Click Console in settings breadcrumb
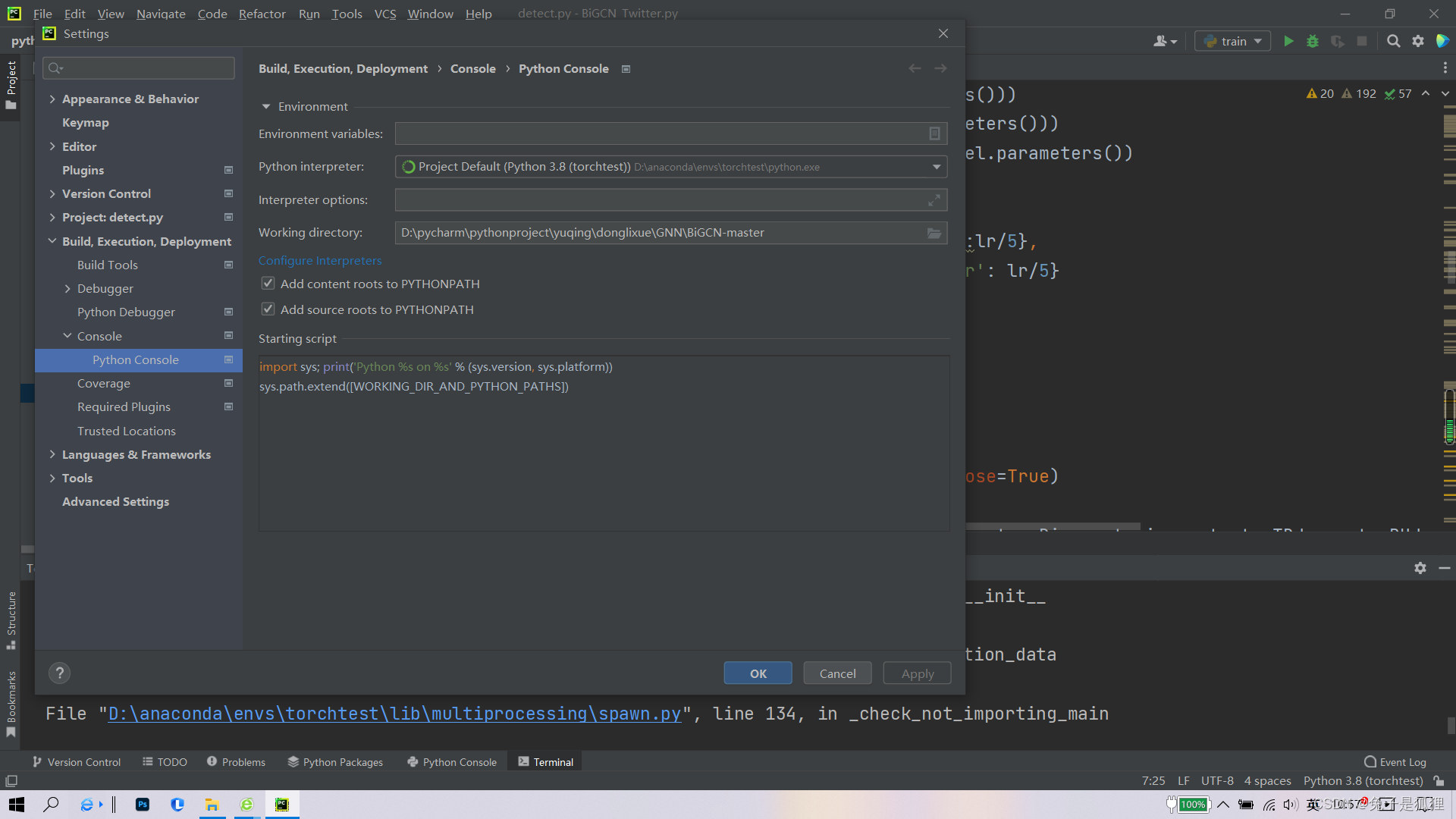 point(472,68)
